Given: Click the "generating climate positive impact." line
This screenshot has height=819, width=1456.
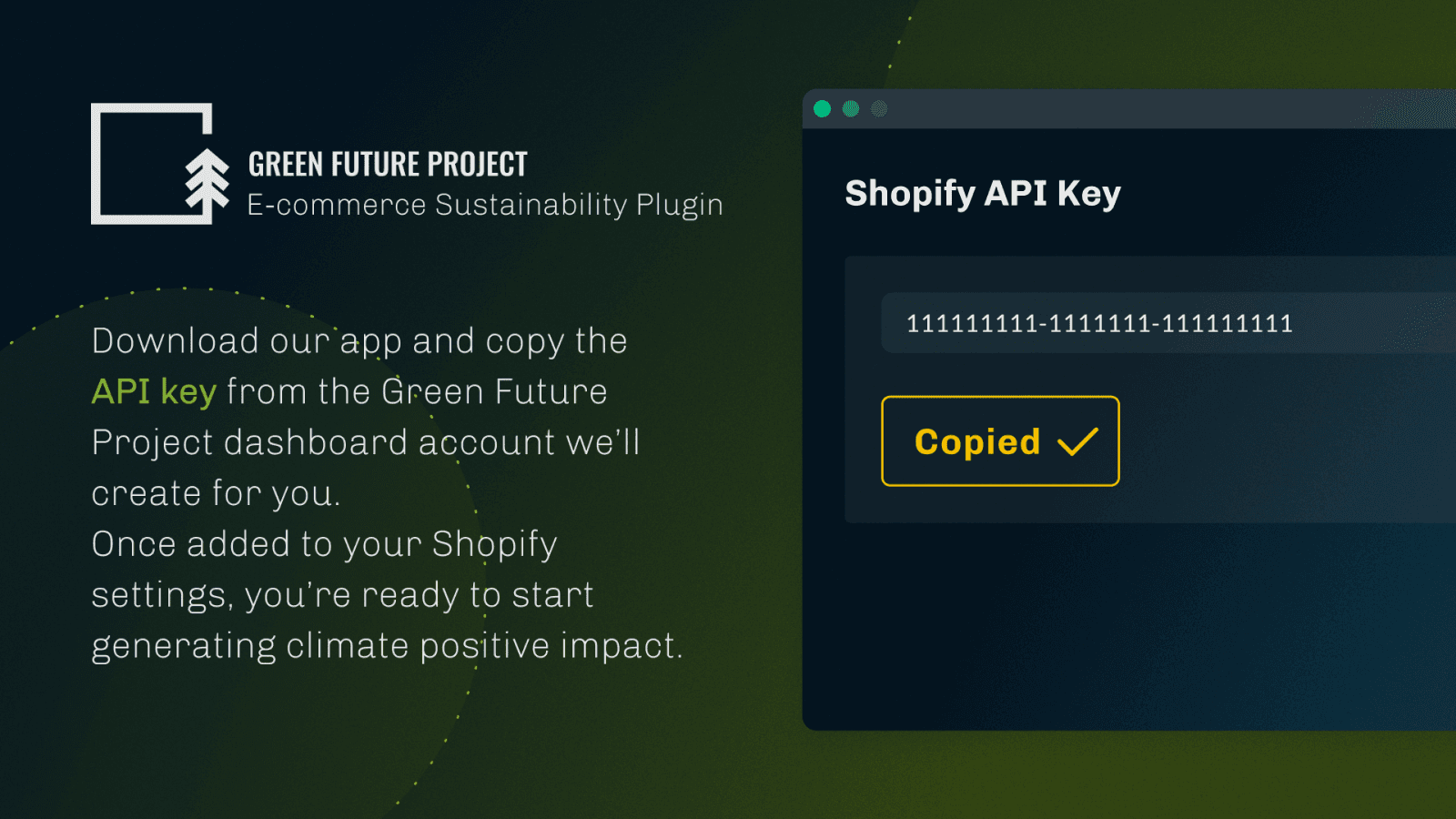Looking at the screenshot, I should tap(387, 646).
